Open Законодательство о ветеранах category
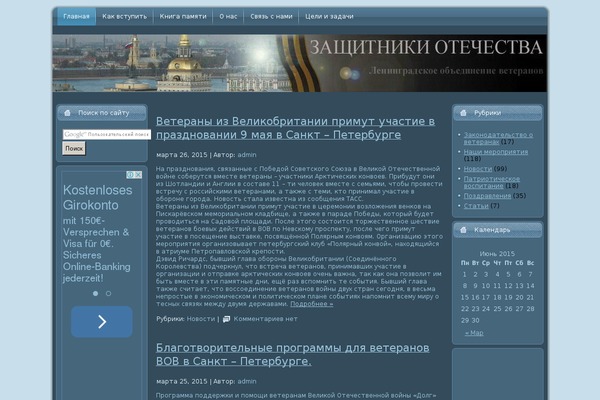The image size is (600, 400). pos(498,138)
